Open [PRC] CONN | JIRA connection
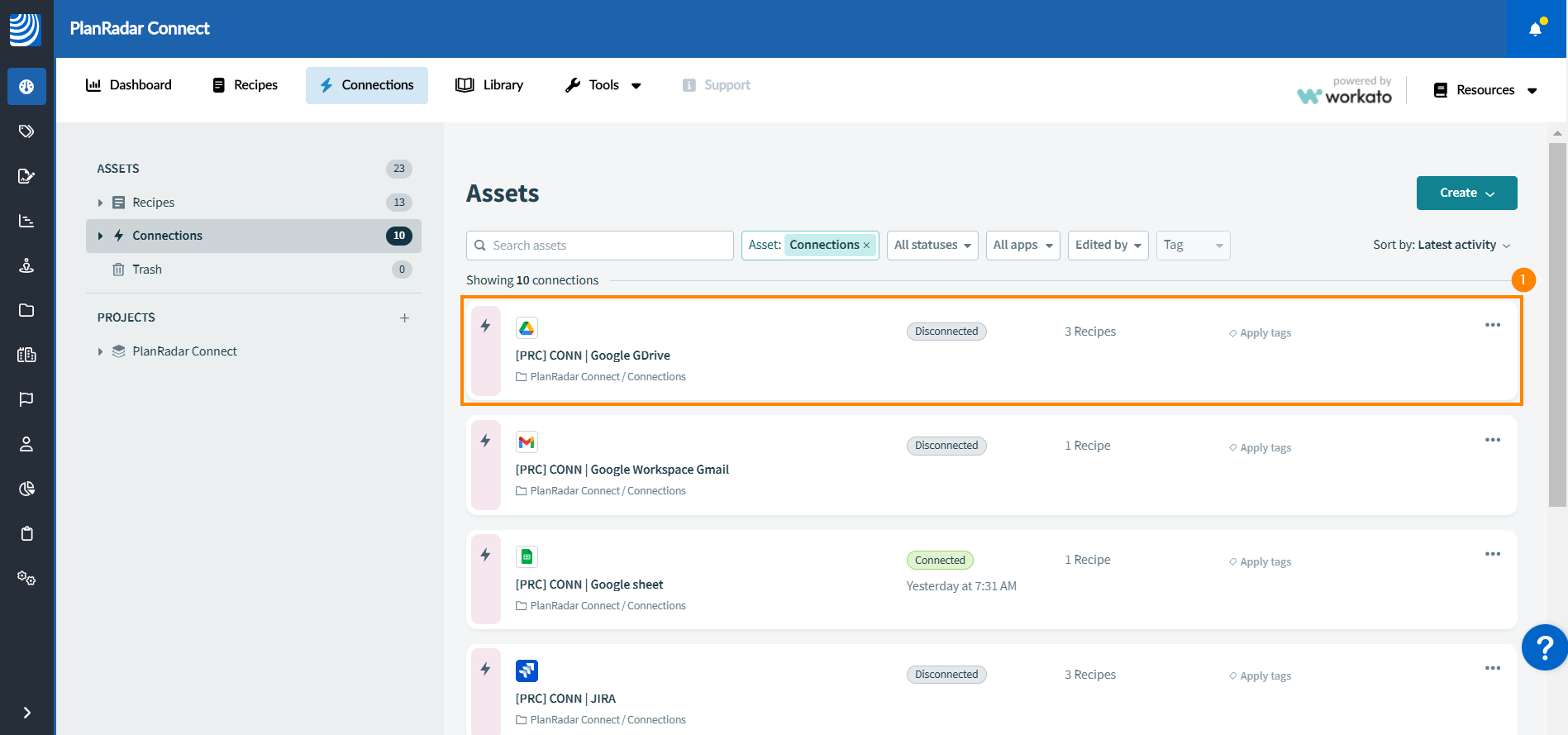This screenshot has height=735, width=1568. tap(565, 699)
